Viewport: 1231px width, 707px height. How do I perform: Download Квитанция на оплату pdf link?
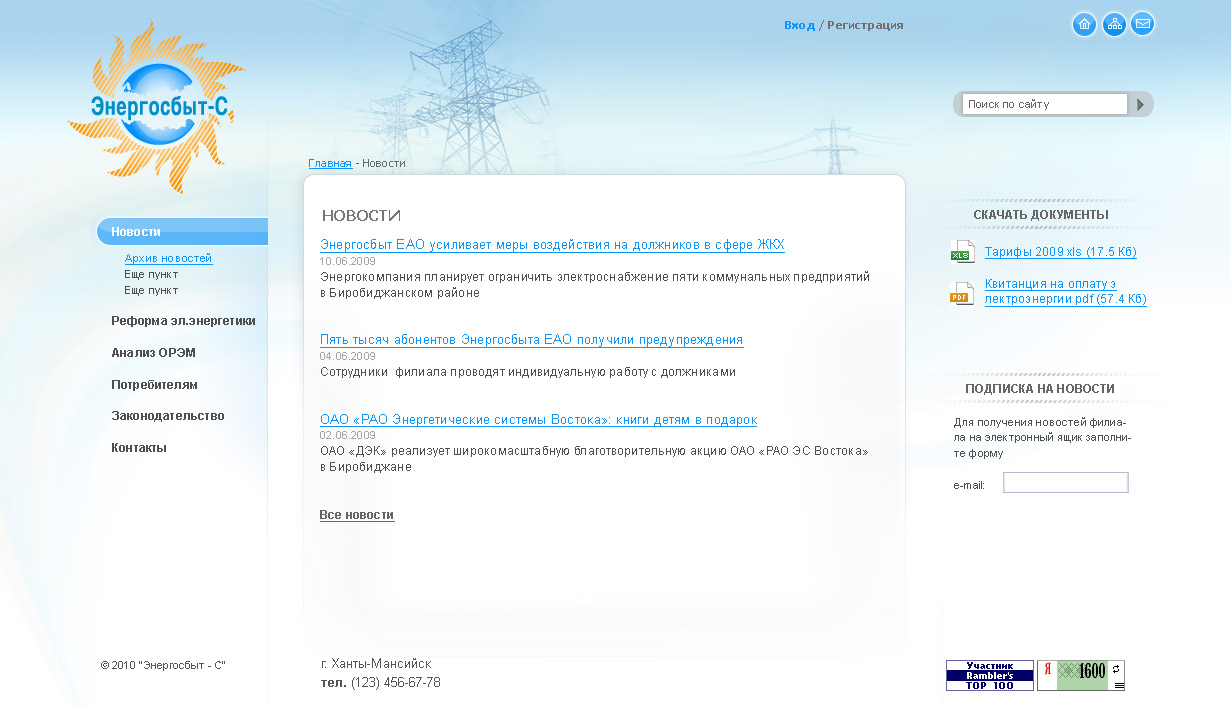1066,291
